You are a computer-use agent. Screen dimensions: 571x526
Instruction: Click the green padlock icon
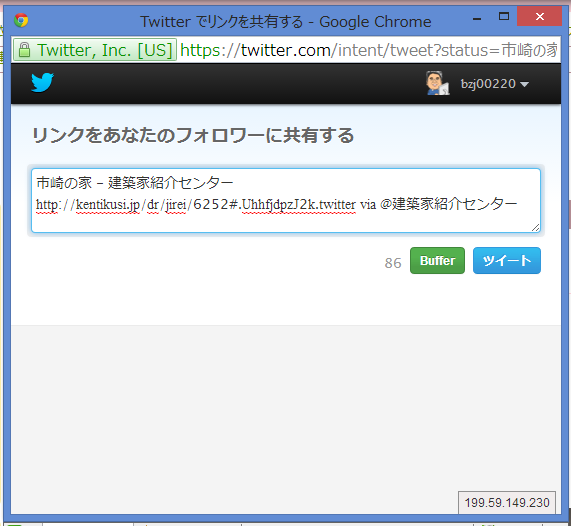click(x=24, y=50)
